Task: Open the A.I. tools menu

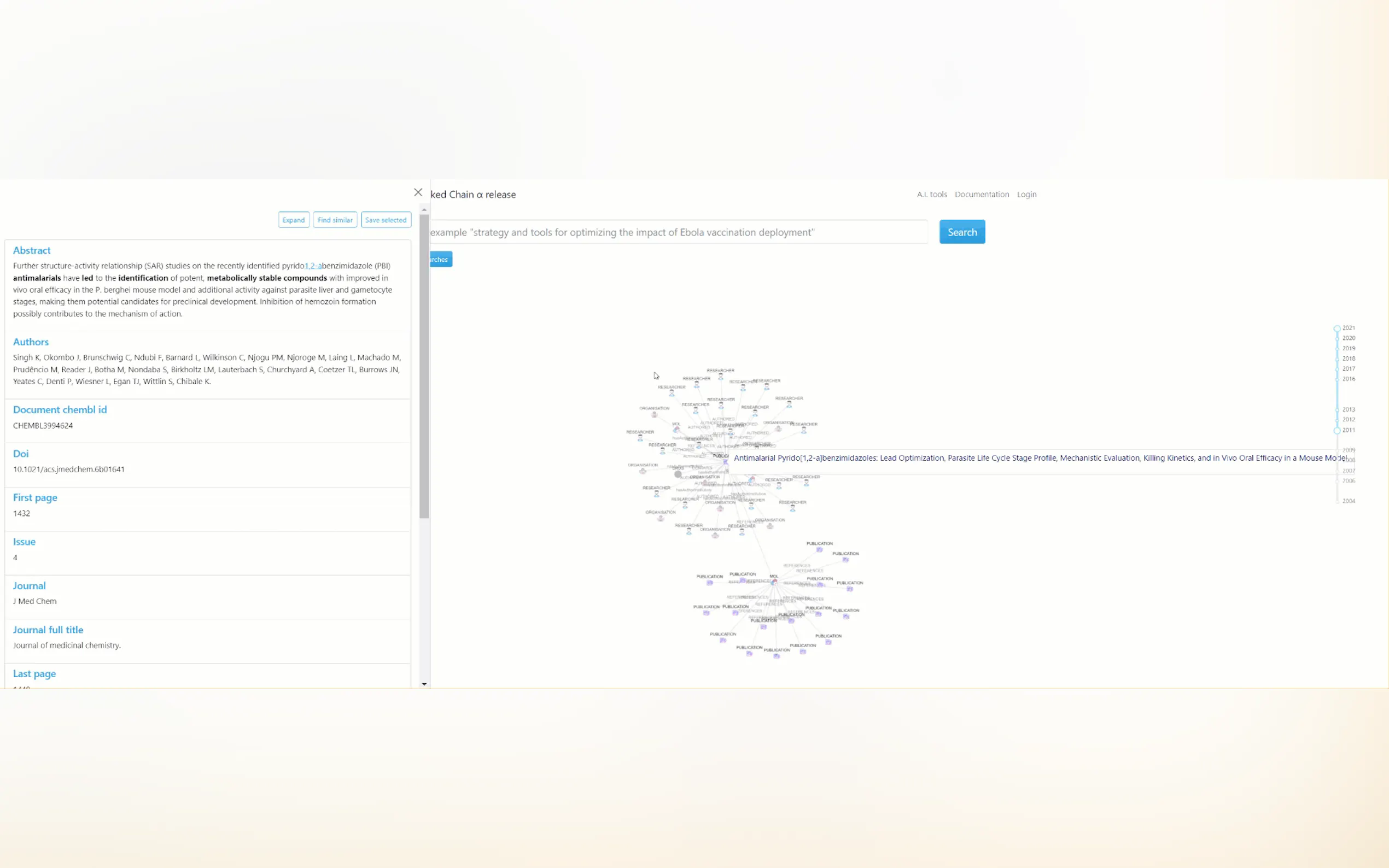Action: (931, 194)
